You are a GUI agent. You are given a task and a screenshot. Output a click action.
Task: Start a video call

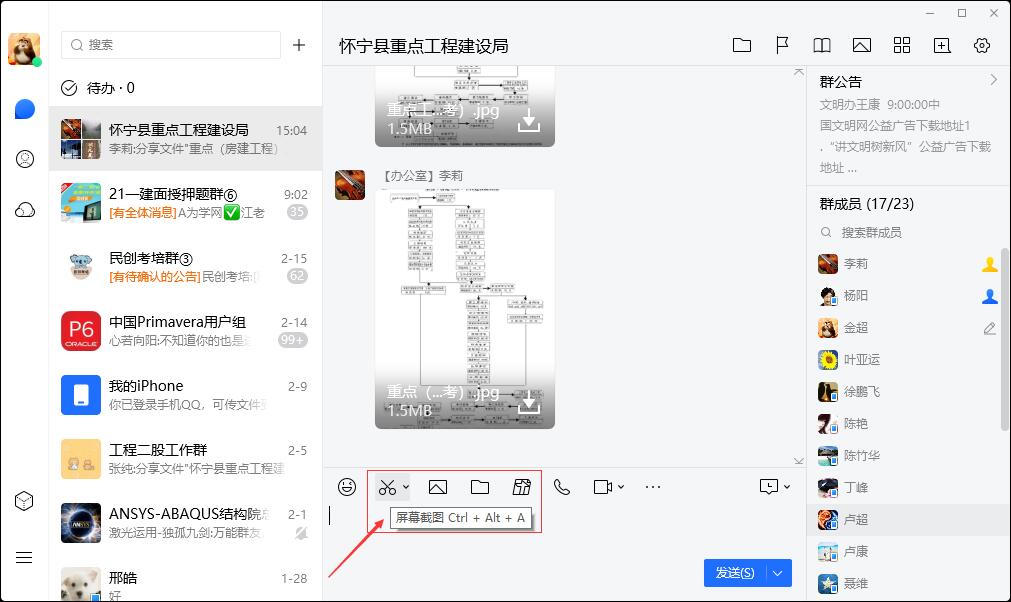(x=600, y=487)
